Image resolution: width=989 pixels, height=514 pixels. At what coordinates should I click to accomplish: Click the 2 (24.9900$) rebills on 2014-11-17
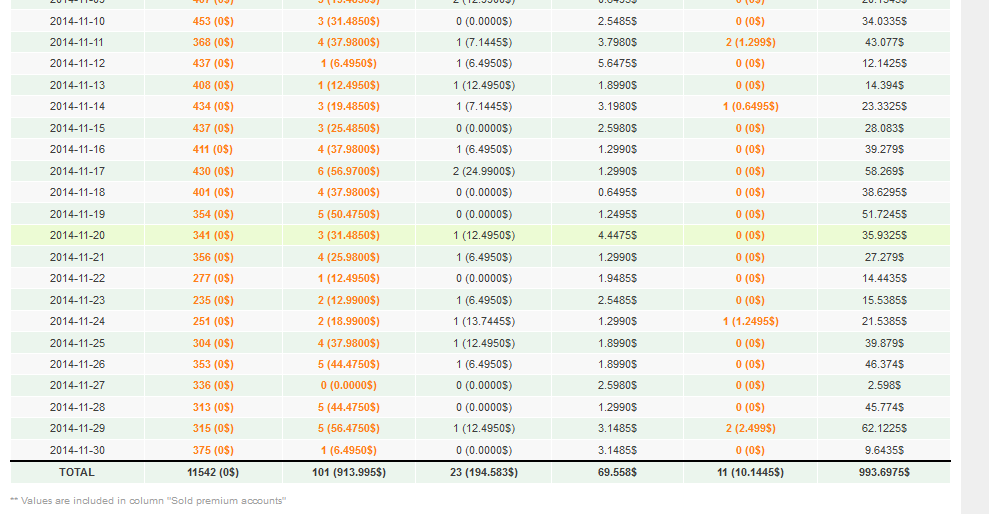point(484,171)
